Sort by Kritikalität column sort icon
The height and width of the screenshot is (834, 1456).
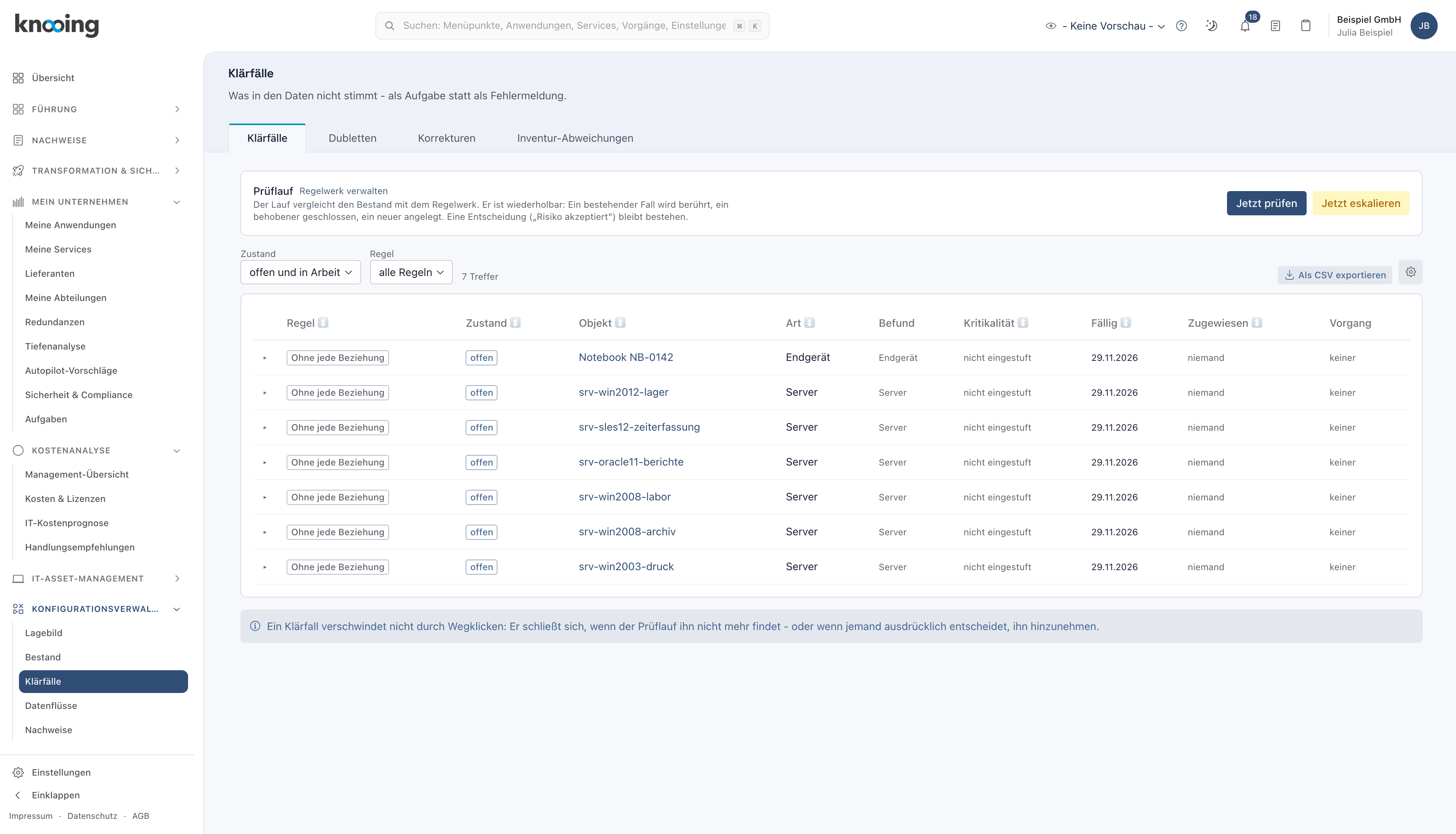1023,323
